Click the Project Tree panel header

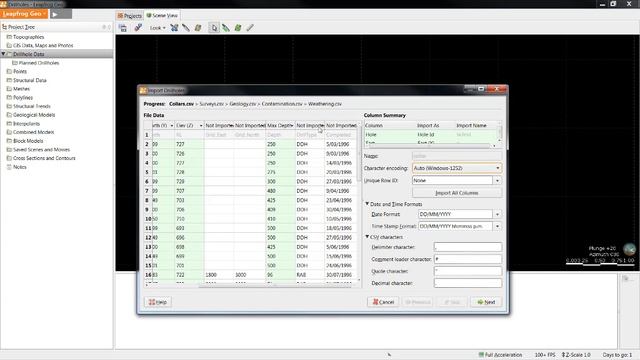pyautogui.click(x=57, y=27)
